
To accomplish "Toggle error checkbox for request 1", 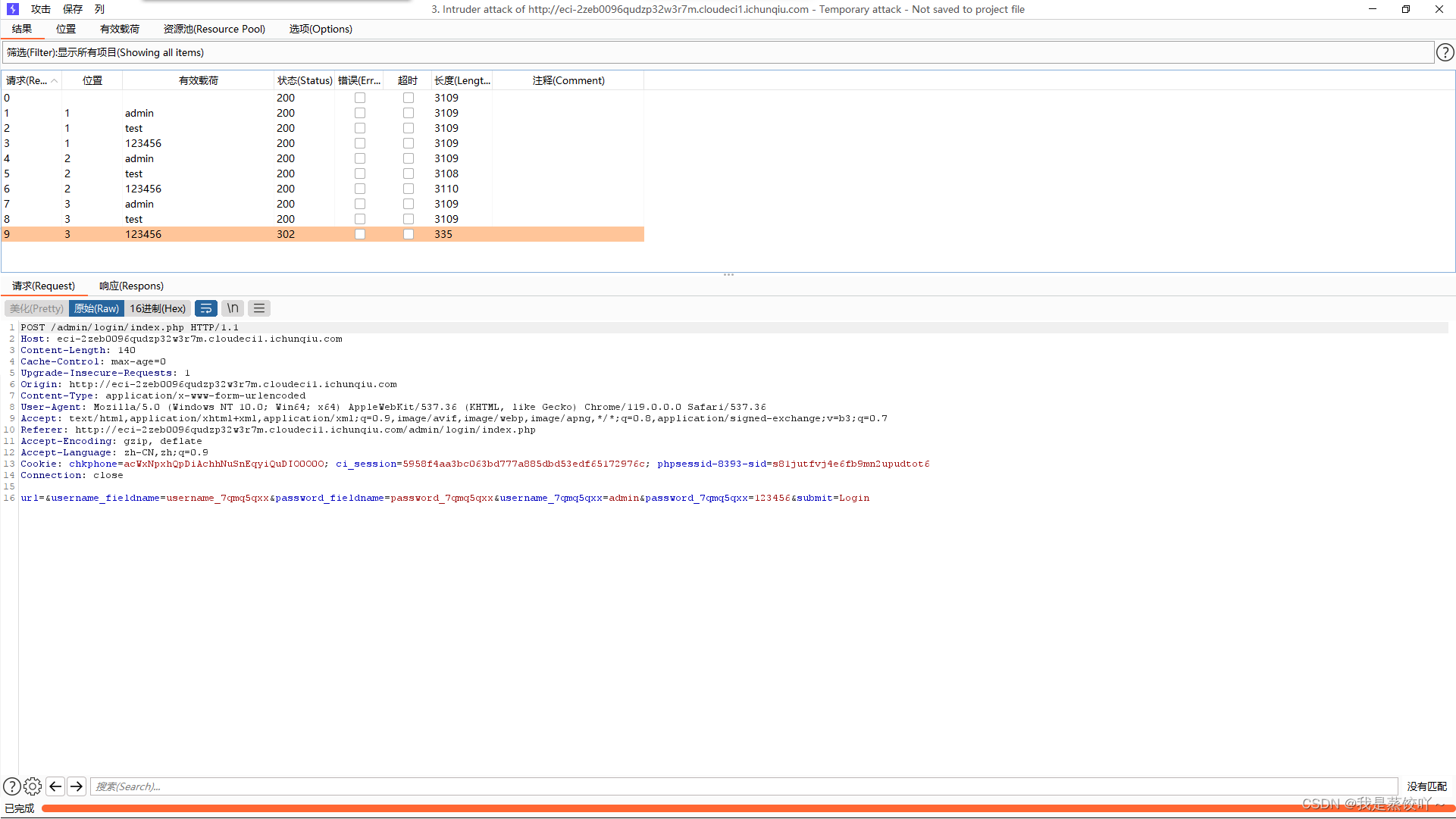I will (x=360, y=113).
